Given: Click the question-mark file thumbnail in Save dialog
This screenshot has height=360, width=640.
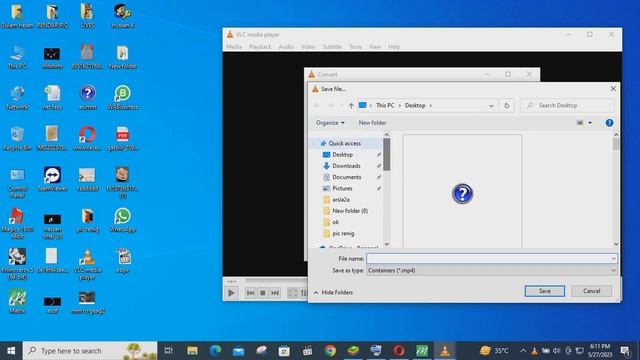Looking at the screenshot, I should (x=462, y=193).
